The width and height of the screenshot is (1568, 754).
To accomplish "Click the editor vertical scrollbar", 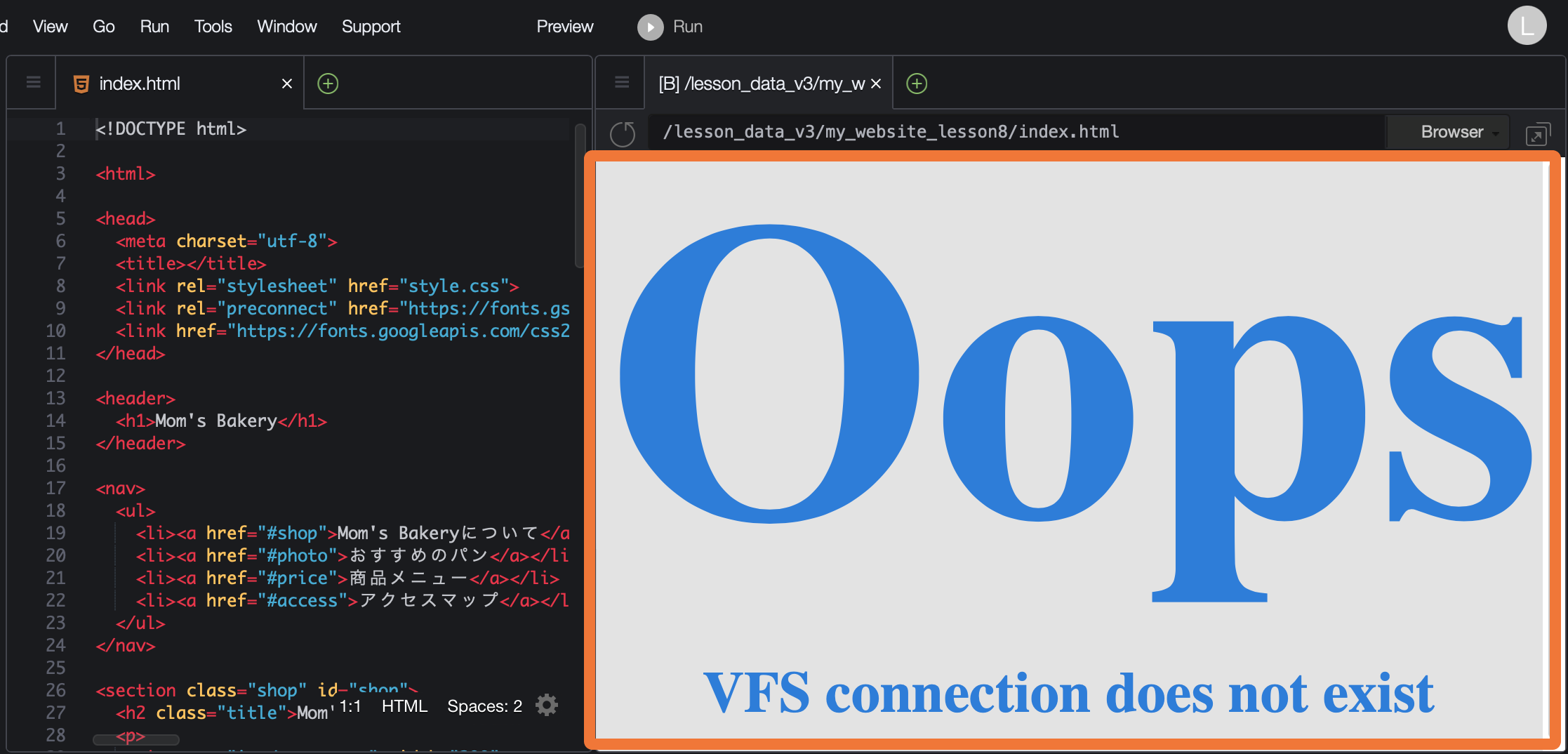I will click(x=579, y=195).
